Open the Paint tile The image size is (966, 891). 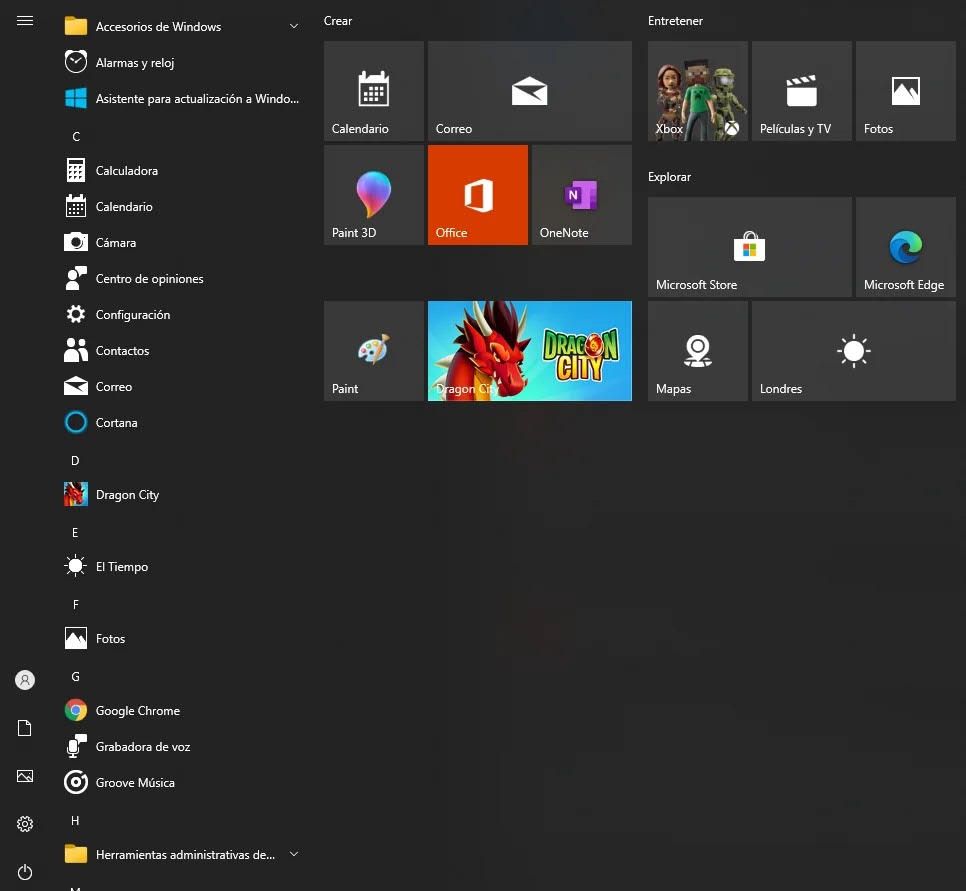374,351
